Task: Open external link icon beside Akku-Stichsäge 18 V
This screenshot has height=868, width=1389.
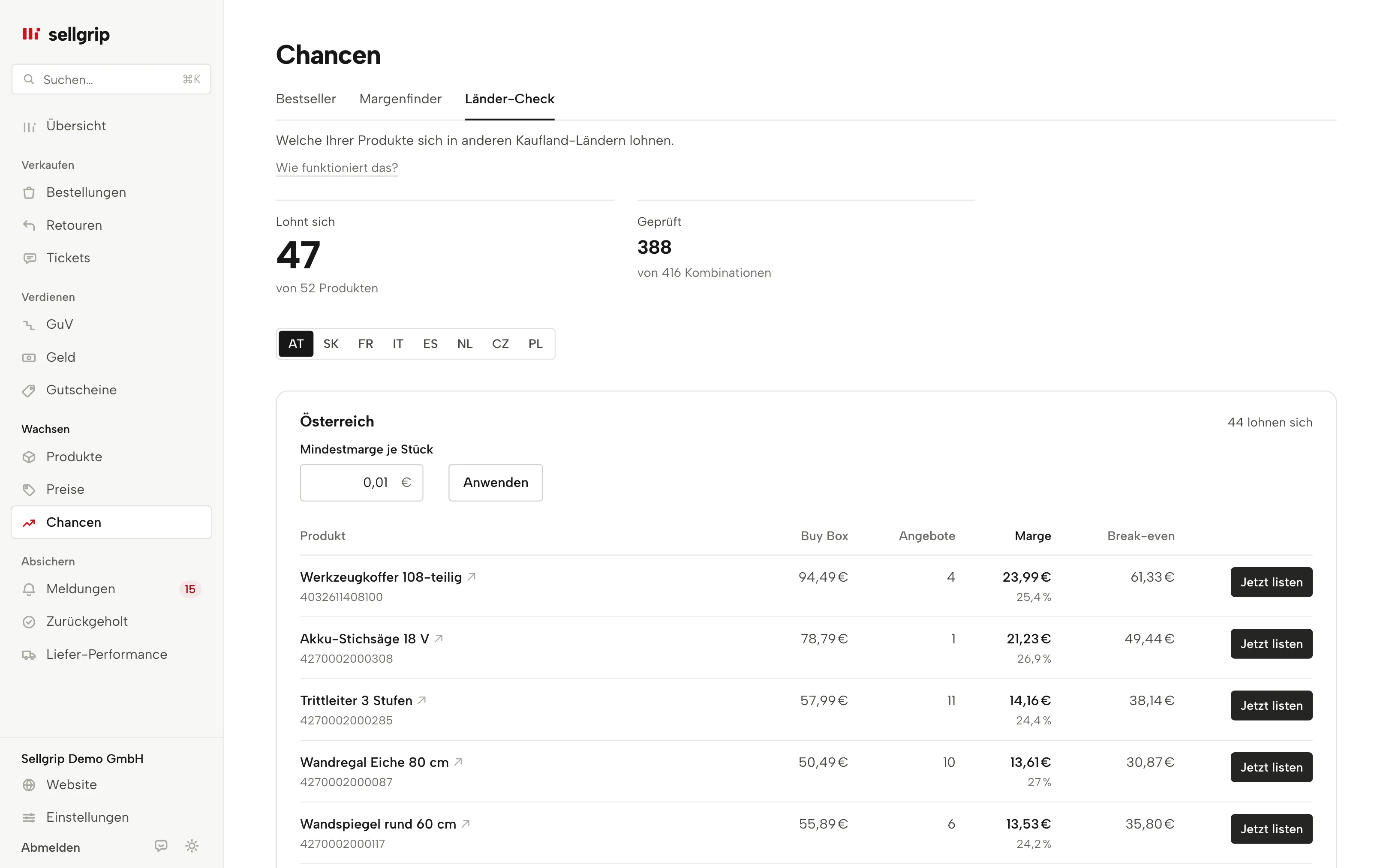Action: coord(439,638)
